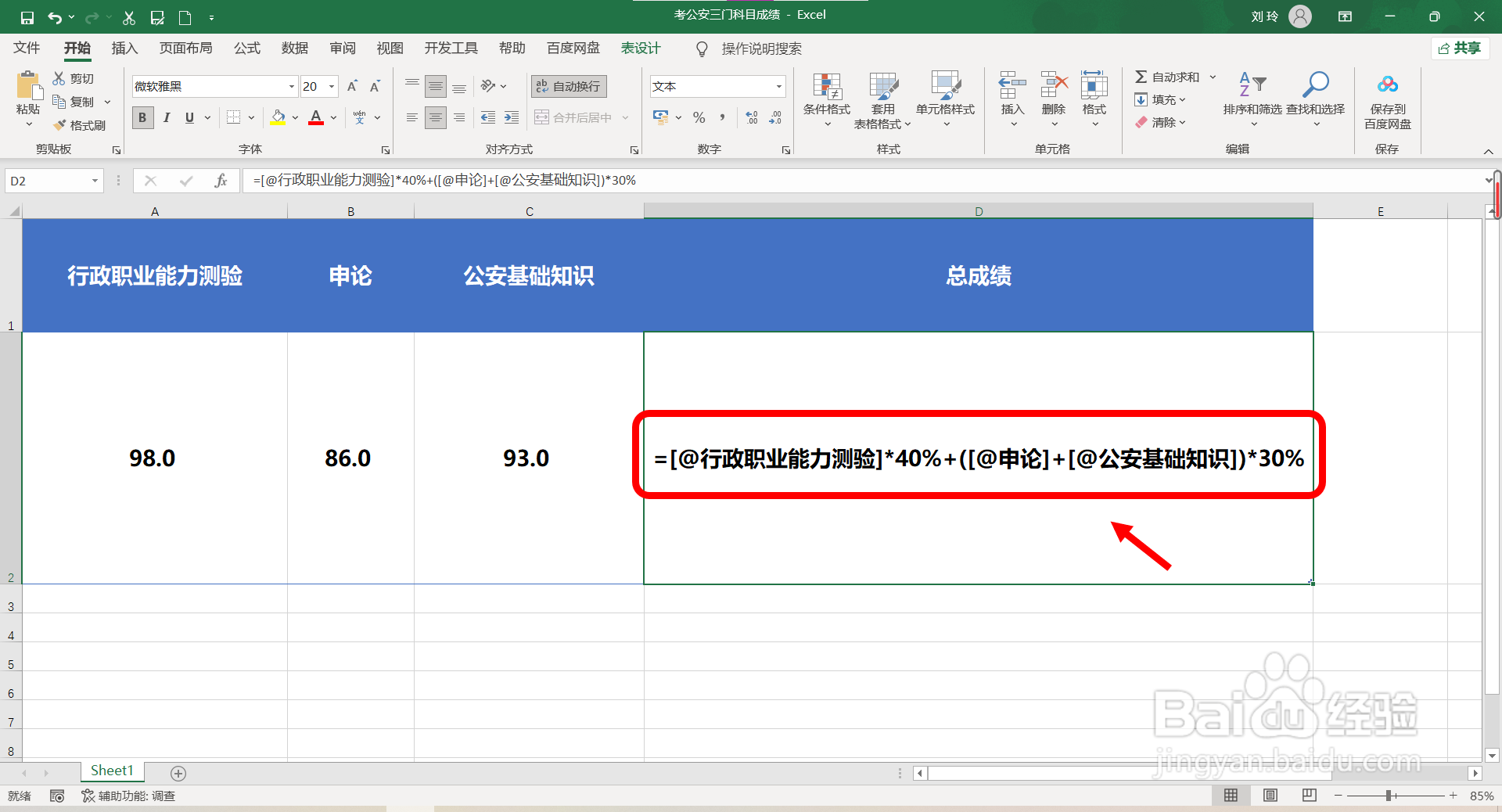
Task: Increase font size with A up icon
Action: [x=352, y=86]
